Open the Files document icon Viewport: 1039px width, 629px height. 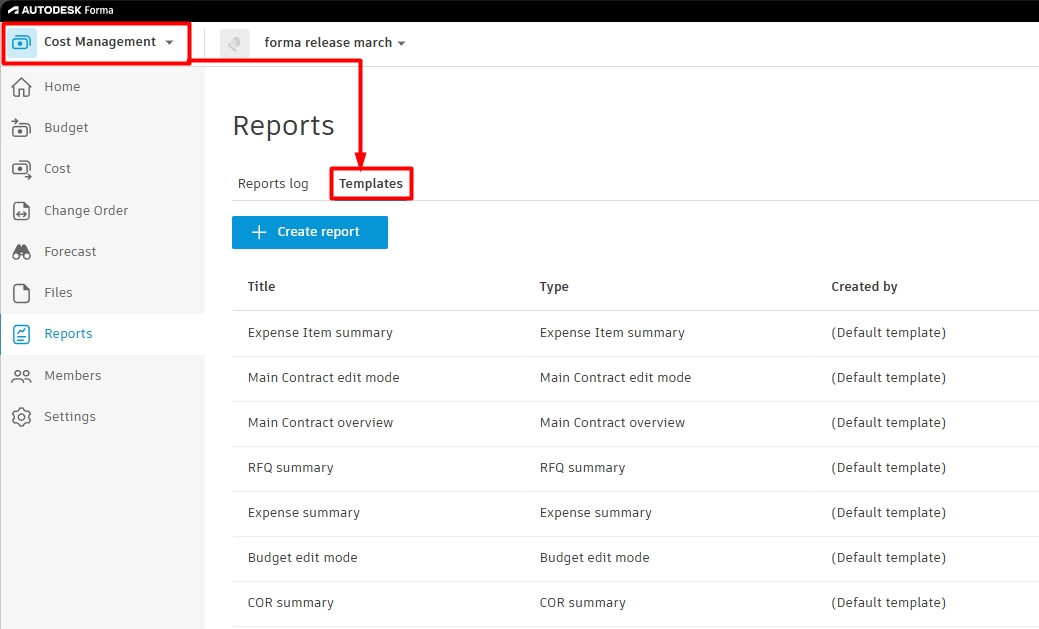(21, 293)
